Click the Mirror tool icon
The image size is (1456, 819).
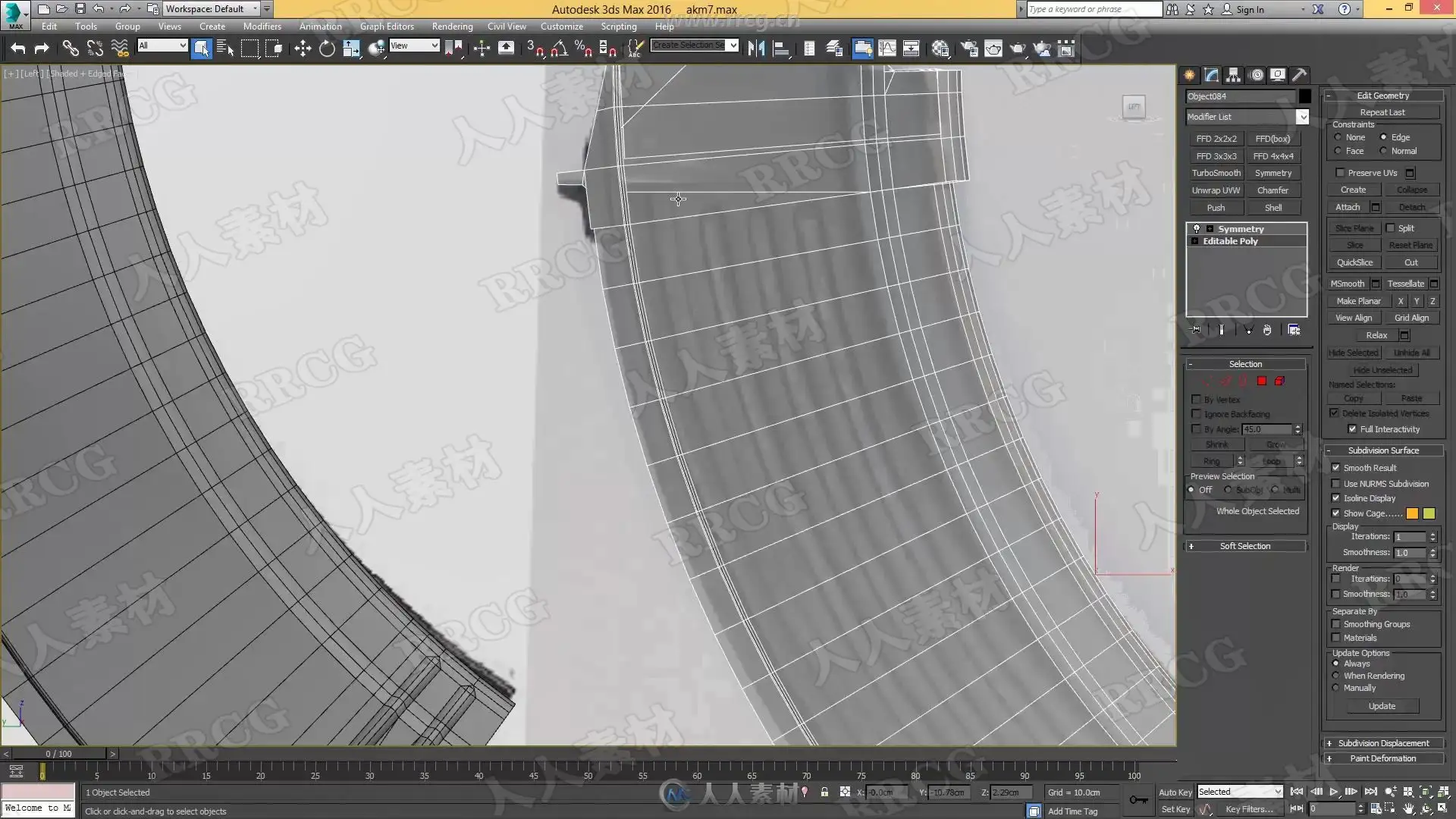756,49
